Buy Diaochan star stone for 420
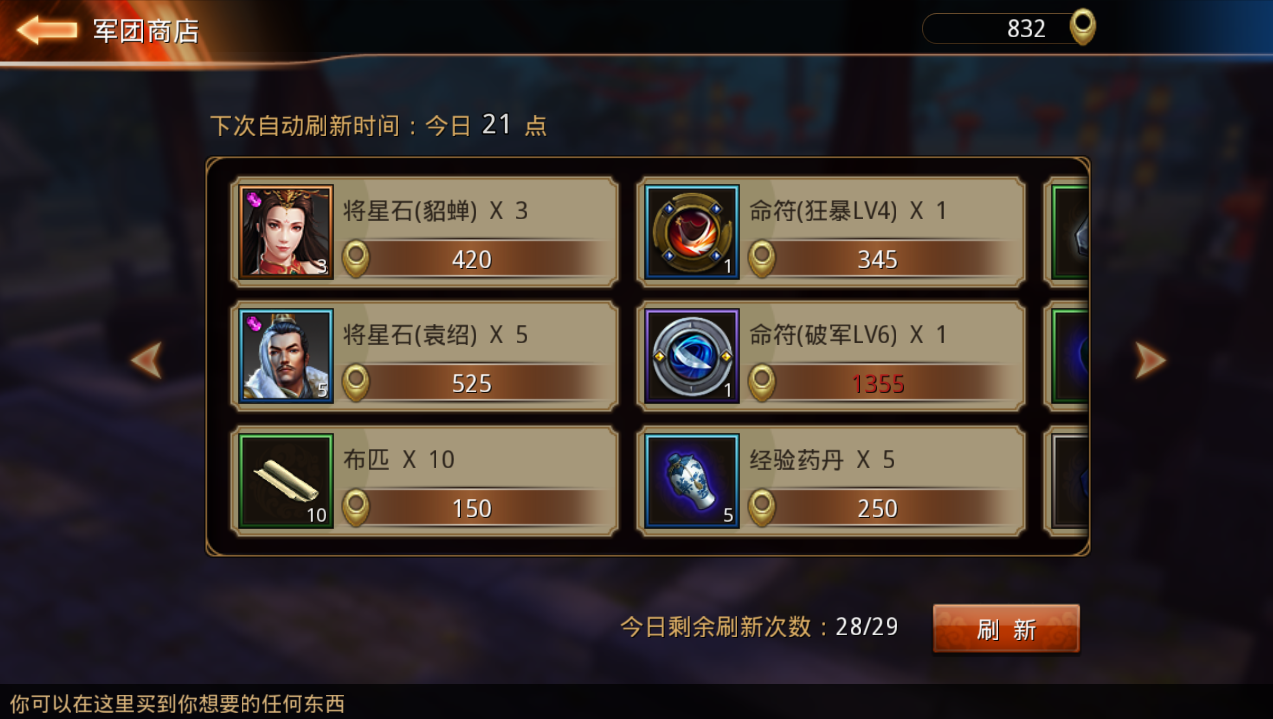This screenshot has width=1273, height=719. (x=474, y=259)
